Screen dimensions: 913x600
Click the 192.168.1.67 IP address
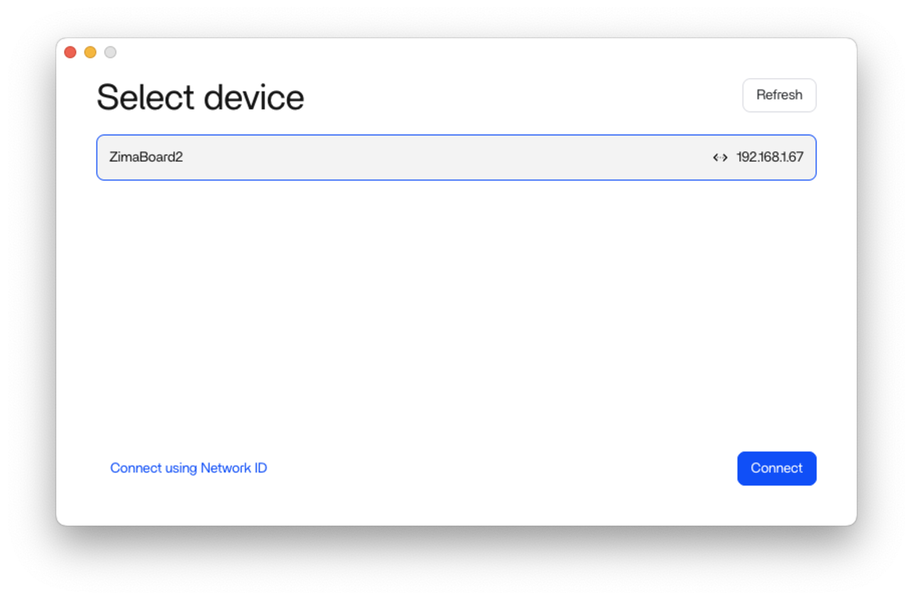(x=770, y=158)
